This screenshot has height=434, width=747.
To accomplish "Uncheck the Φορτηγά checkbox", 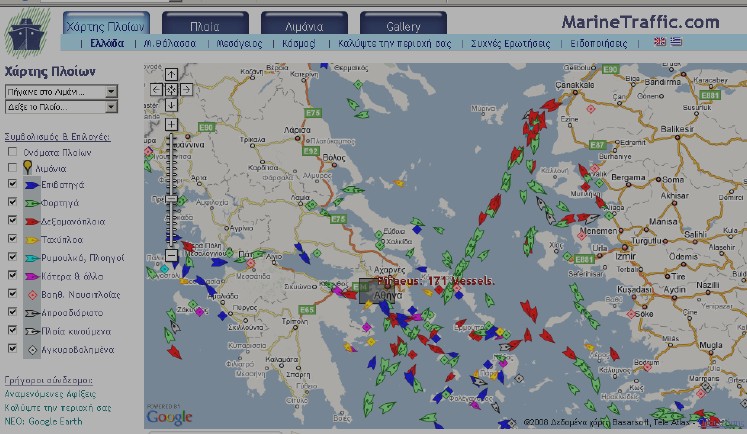I will [12, 202].
